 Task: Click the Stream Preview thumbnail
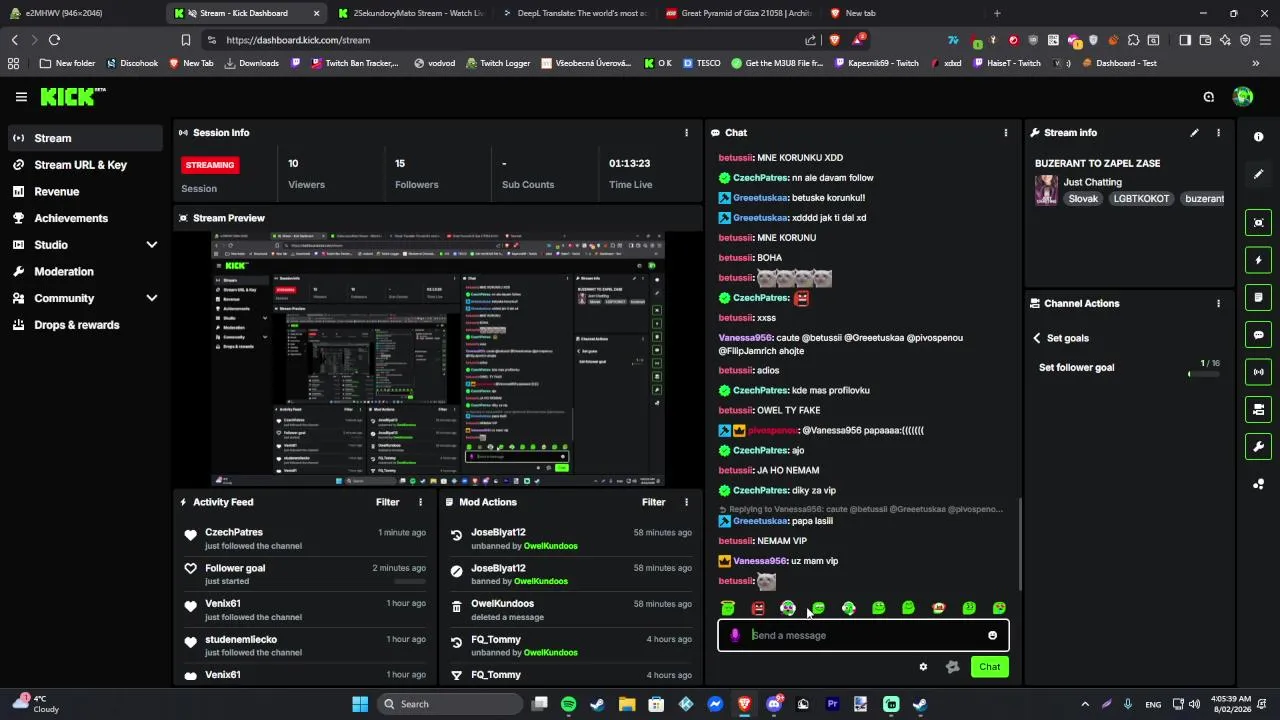(x=439, y=358)
